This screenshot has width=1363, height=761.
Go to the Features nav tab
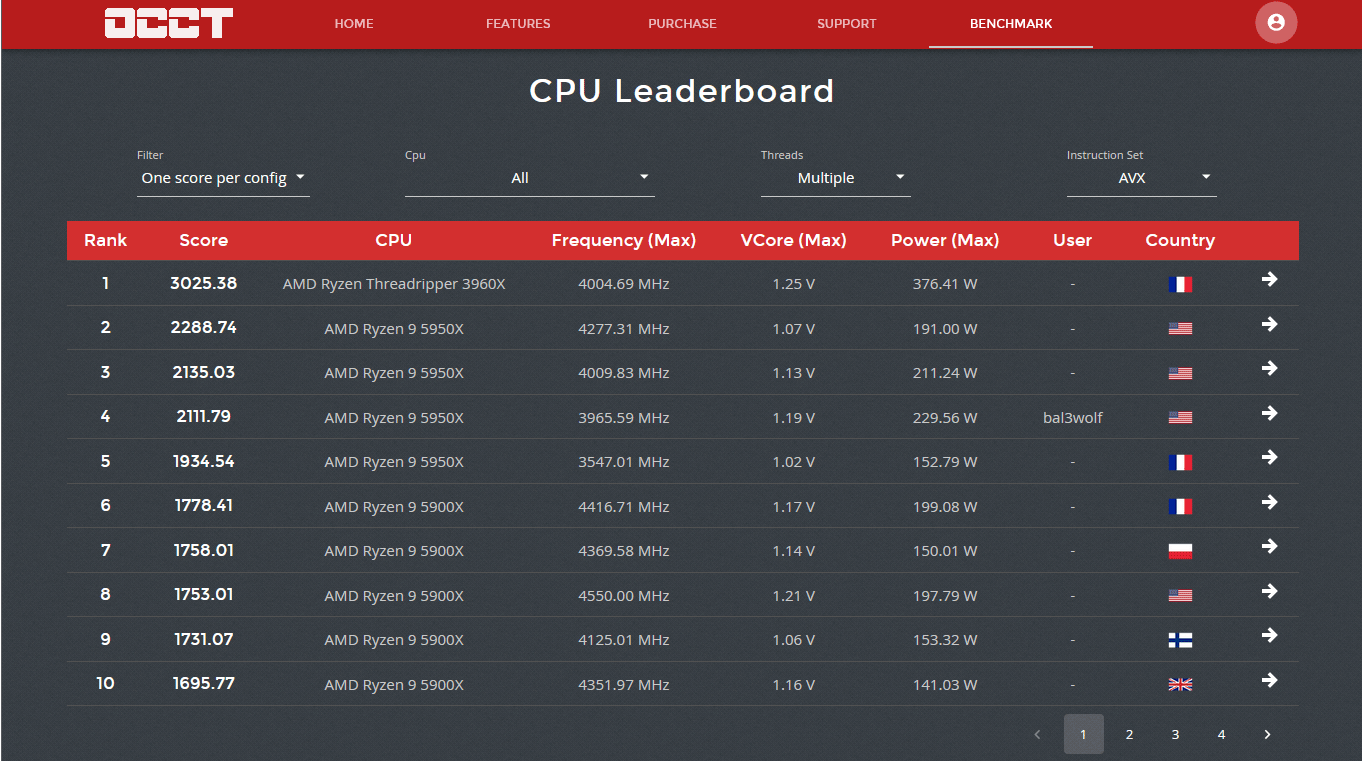click(x=518, y=24)
